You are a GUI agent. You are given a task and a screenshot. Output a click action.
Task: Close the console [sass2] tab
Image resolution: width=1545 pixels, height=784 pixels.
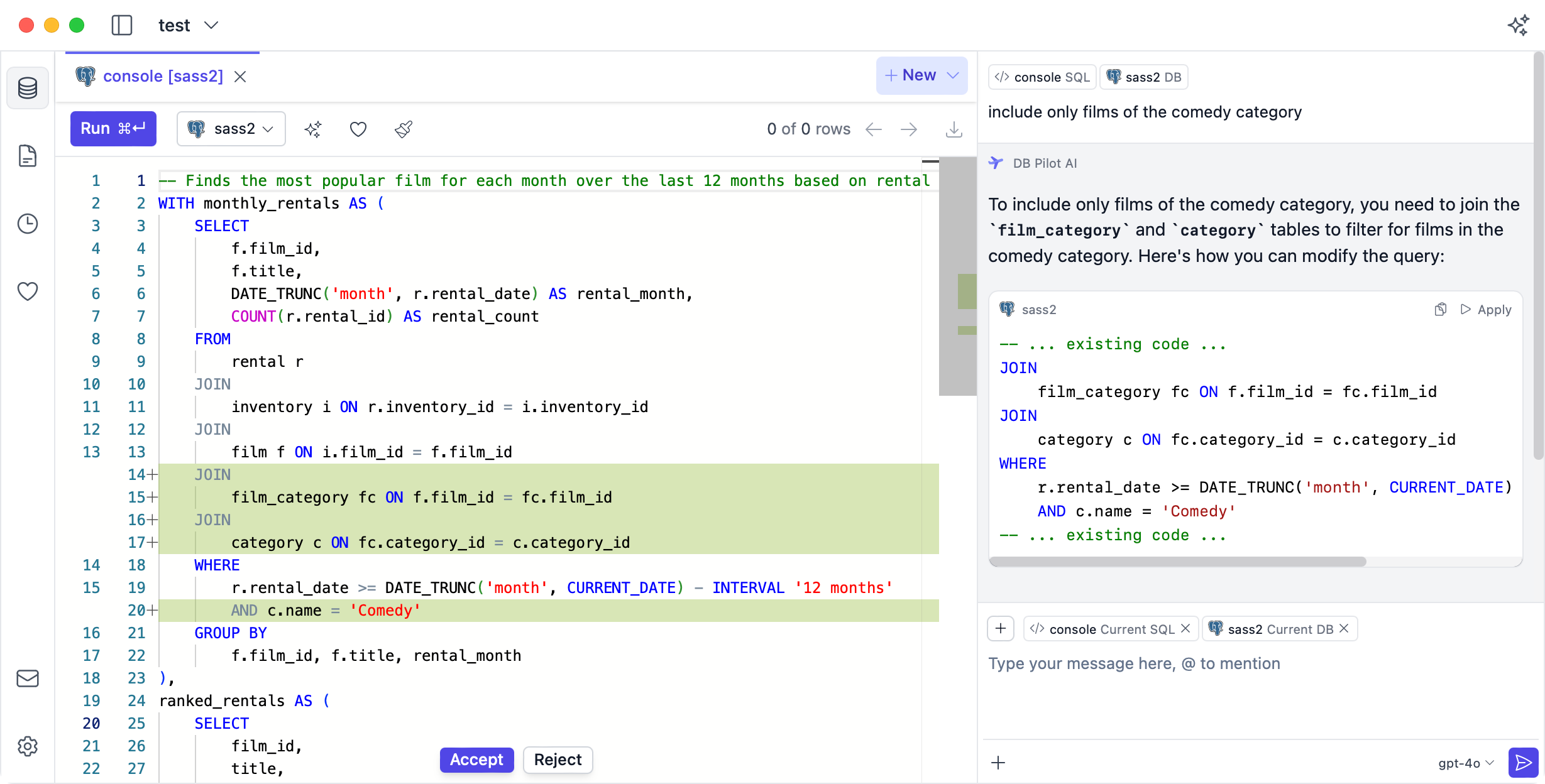pyautogui.click(x=240, y=77)
